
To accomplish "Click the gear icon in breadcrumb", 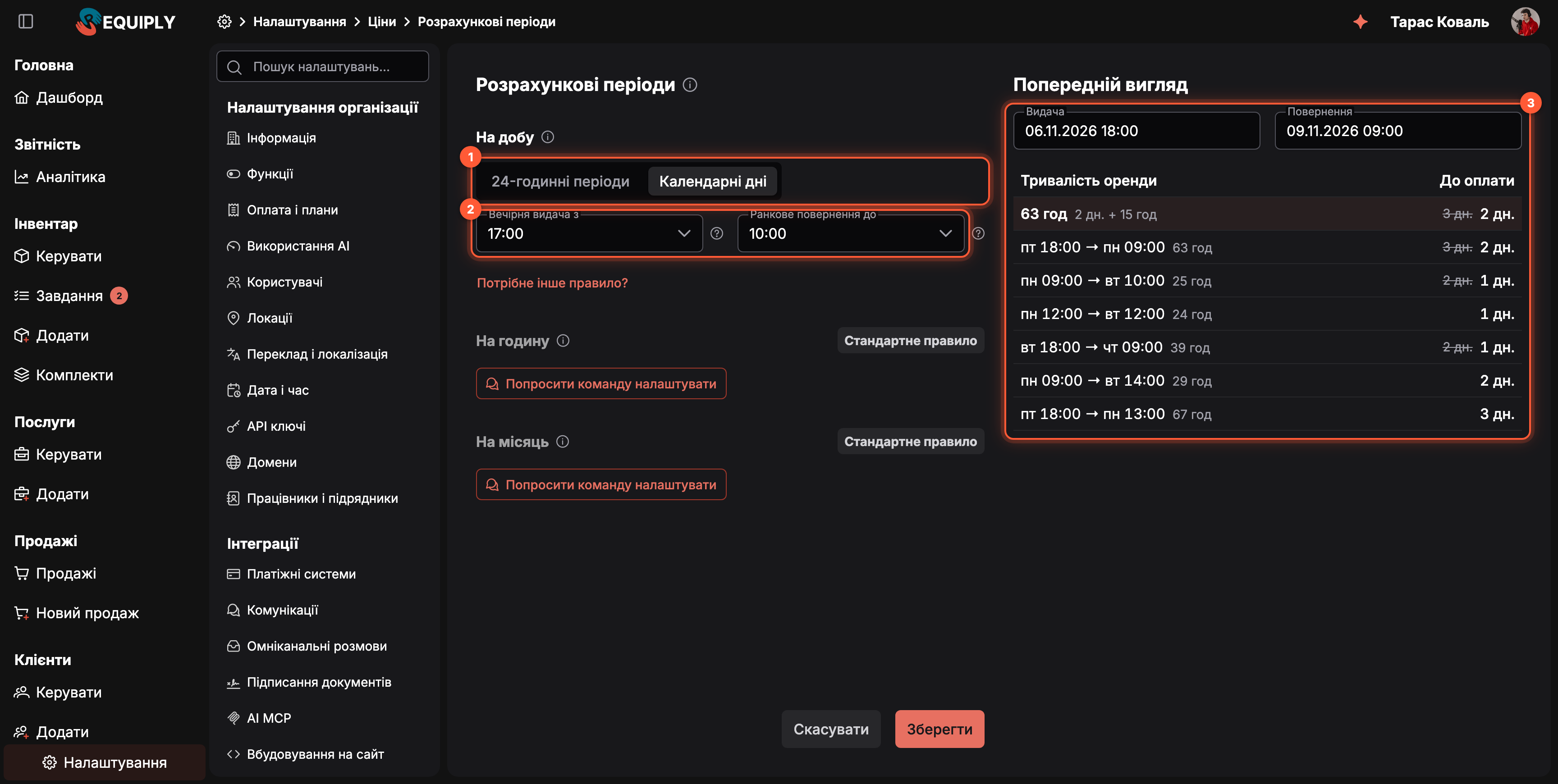I will click(x=225, y=22).
